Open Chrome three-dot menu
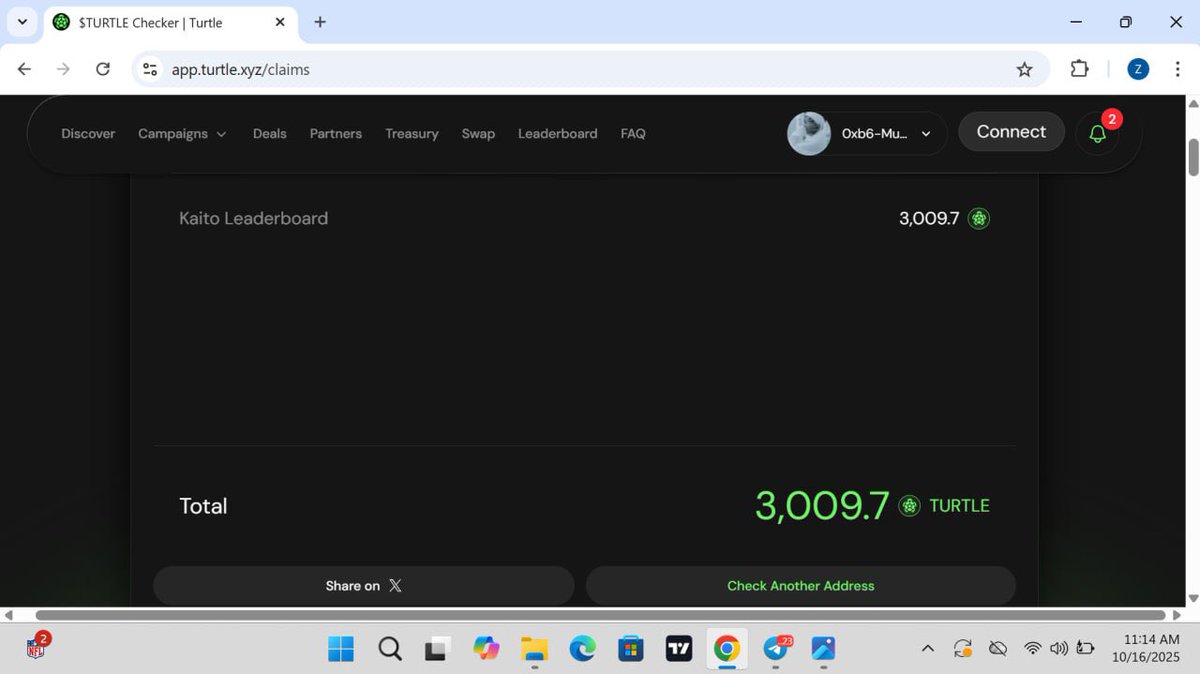The width and height of the screenshot is (1200, 674). click(1177, 69)
